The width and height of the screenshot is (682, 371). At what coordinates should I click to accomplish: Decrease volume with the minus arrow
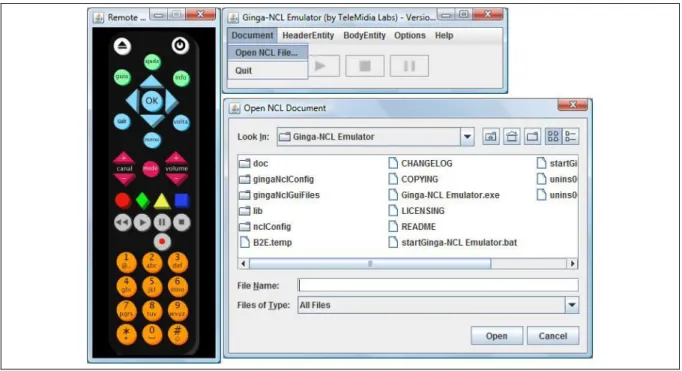(177, 179)
